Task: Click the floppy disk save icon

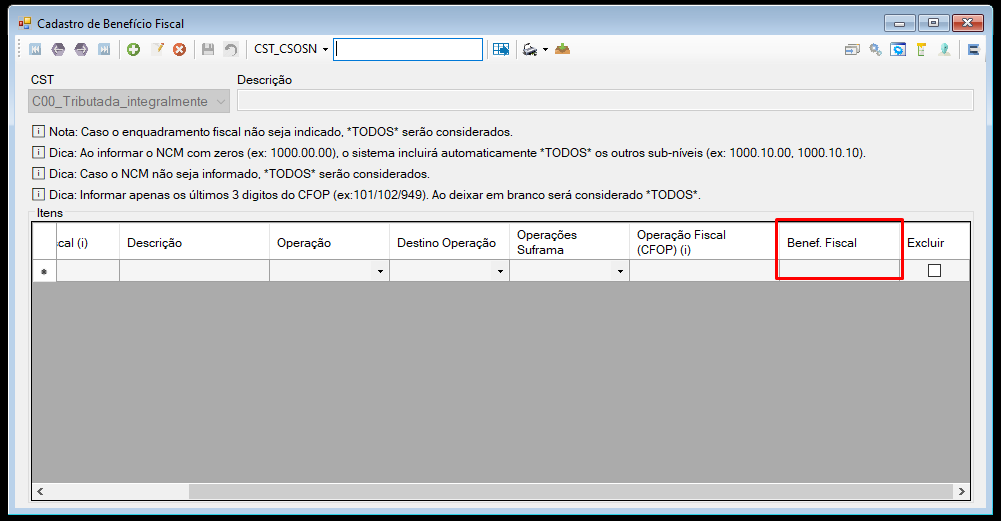Action: [207, 49]
